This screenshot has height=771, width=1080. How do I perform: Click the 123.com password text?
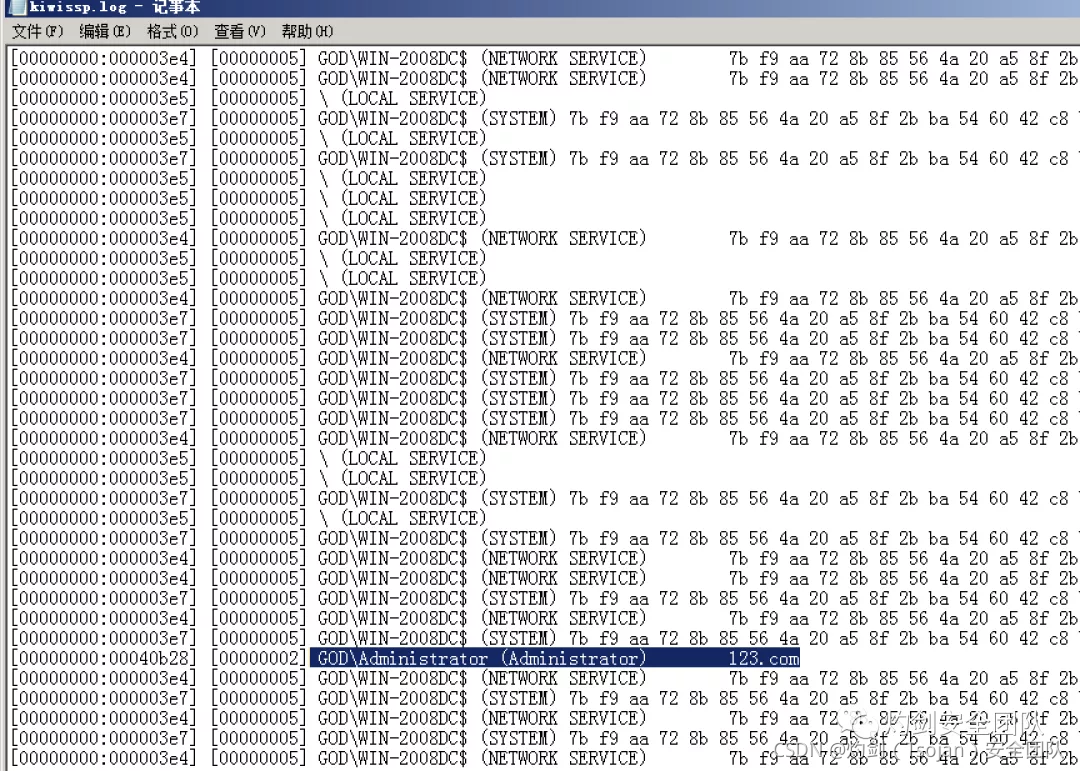pyautogui.click(x=764, y=659)
